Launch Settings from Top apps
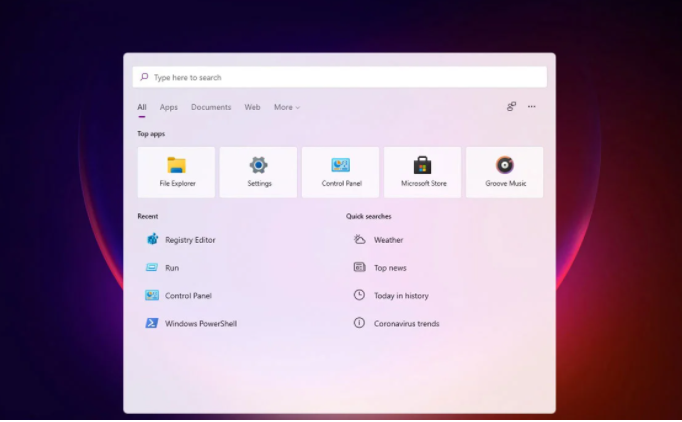682x422 pixels. (x=259, y=172)
